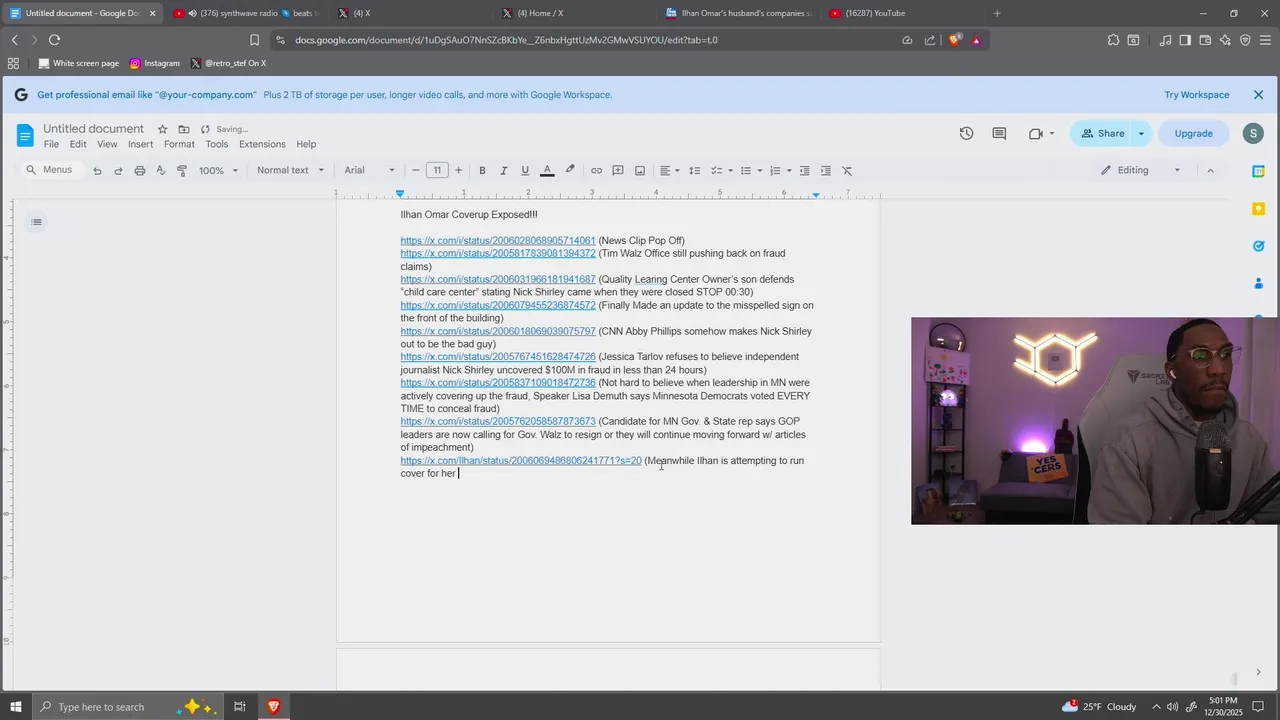Open spelling and grammar check icon
Viewport: 1280px width, 720px height.
tap(161, 171)
